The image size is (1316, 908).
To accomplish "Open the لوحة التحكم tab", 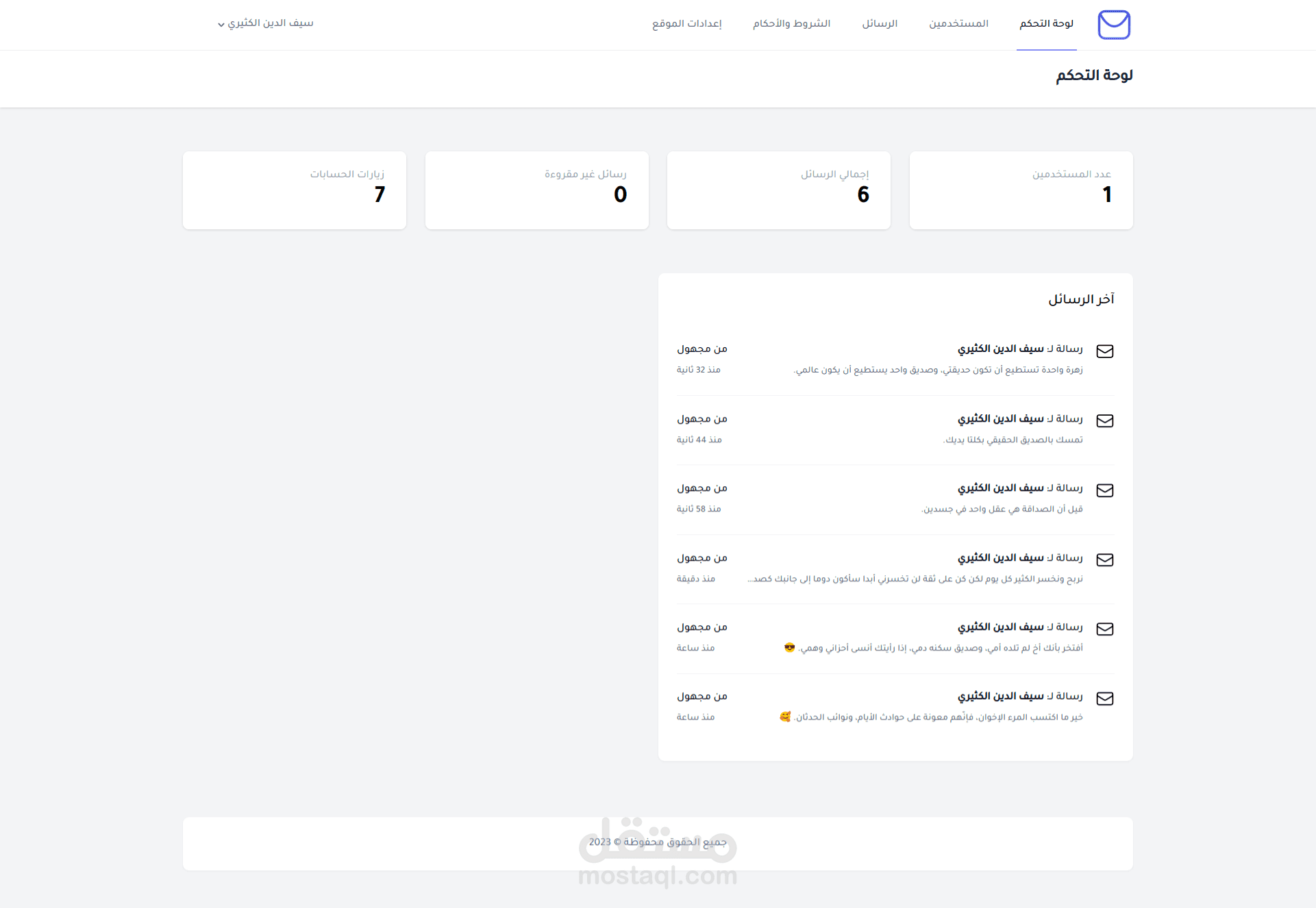I will coord(1046,23).
